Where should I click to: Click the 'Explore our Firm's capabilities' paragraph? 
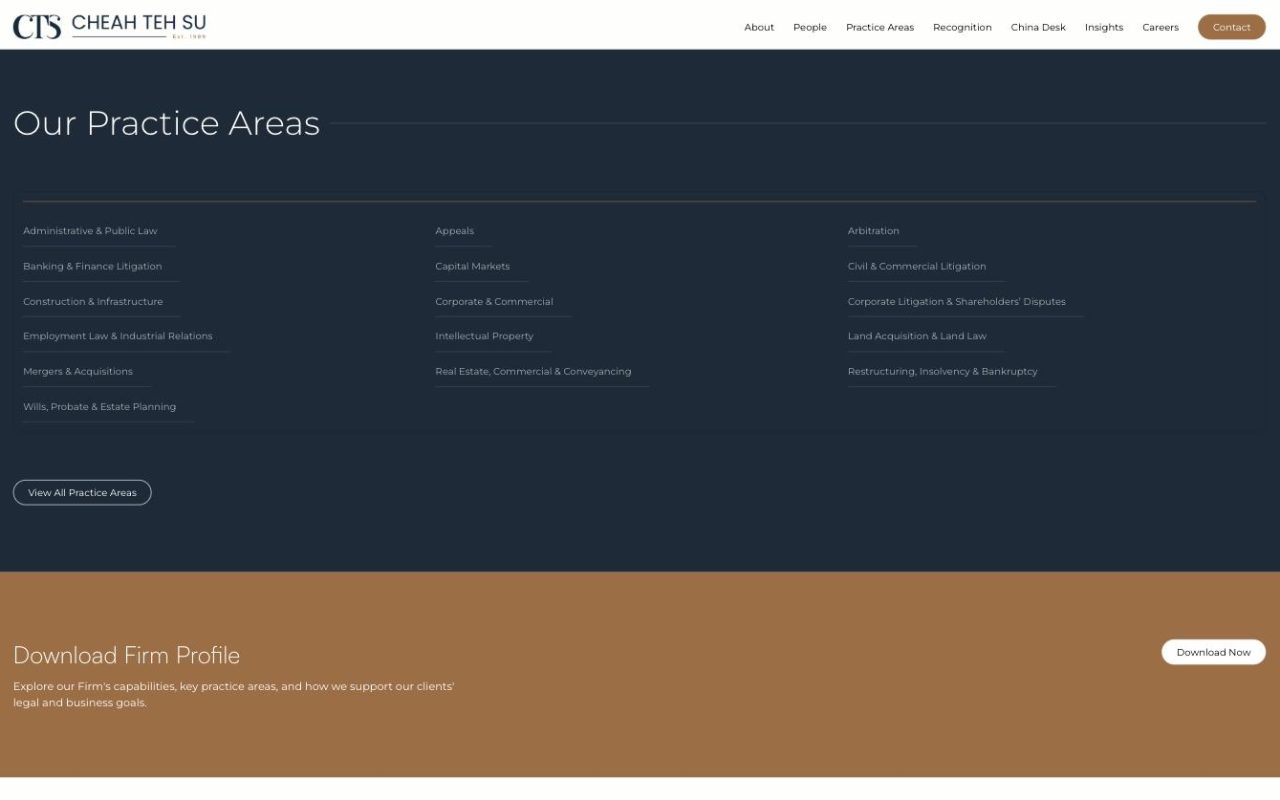(x=233, y=694)
